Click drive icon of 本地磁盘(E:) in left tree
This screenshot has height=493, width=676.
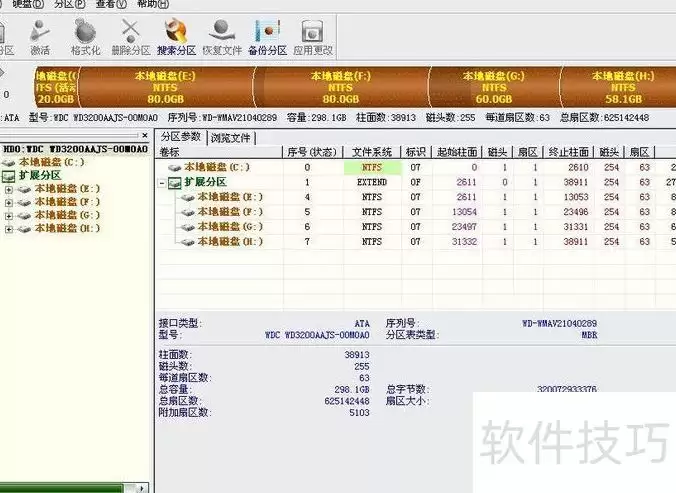tap(24, 190)
